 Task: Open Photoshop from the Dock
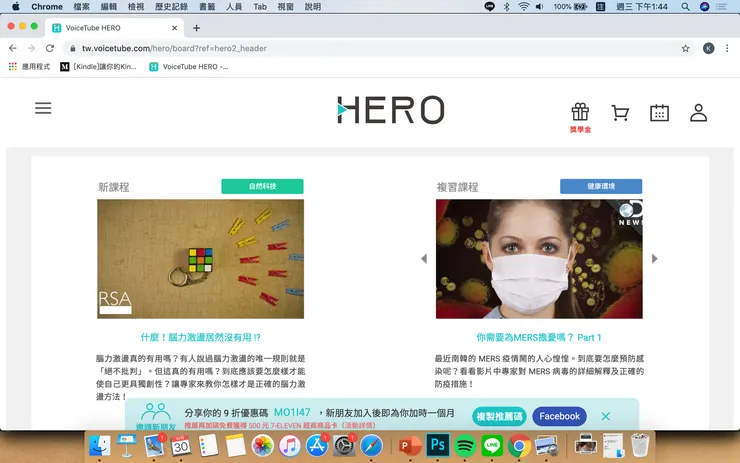(x=437, y=445)
